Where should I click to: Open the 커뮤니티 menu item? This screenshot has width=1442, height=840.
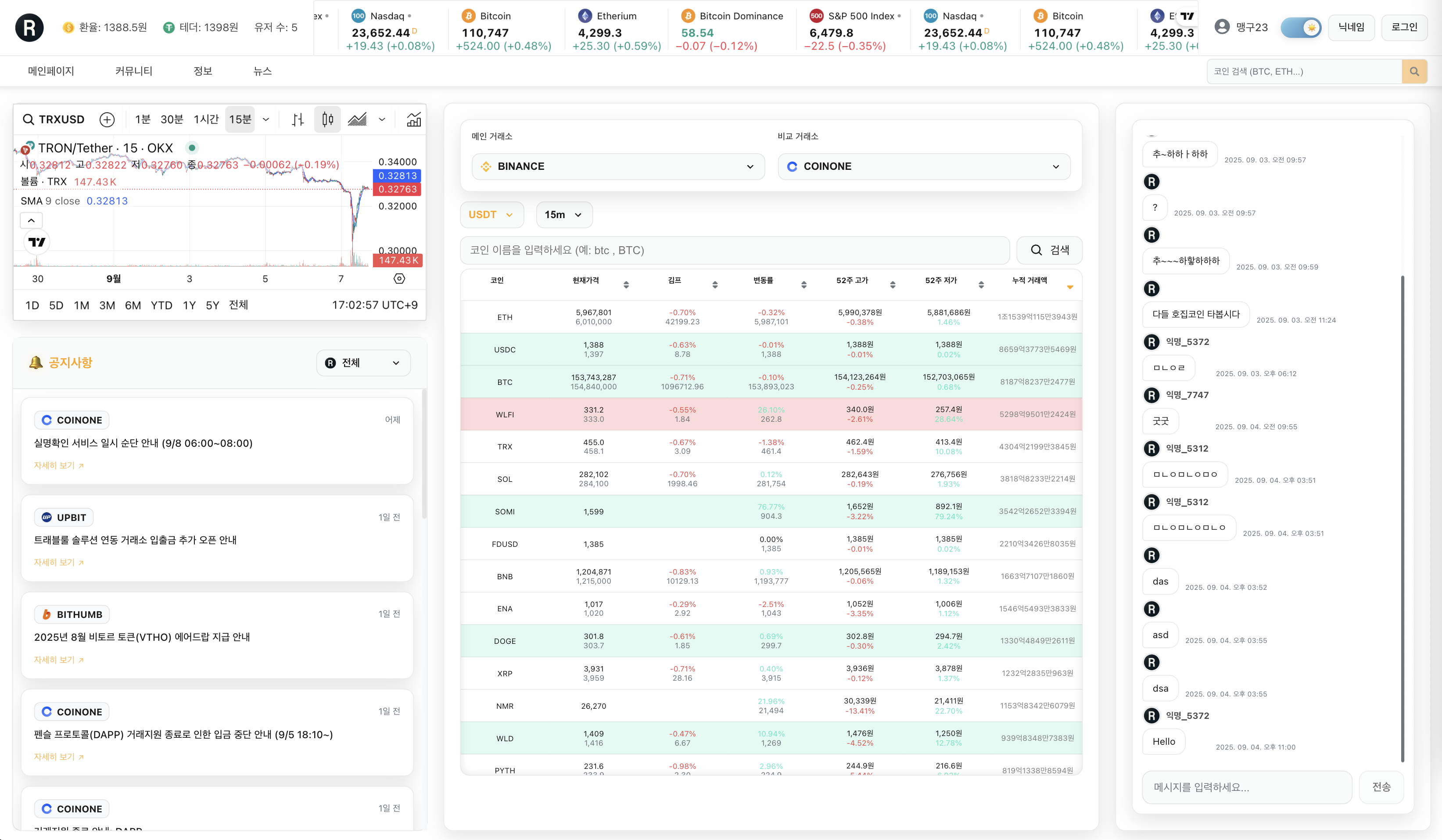click(133, 71)
